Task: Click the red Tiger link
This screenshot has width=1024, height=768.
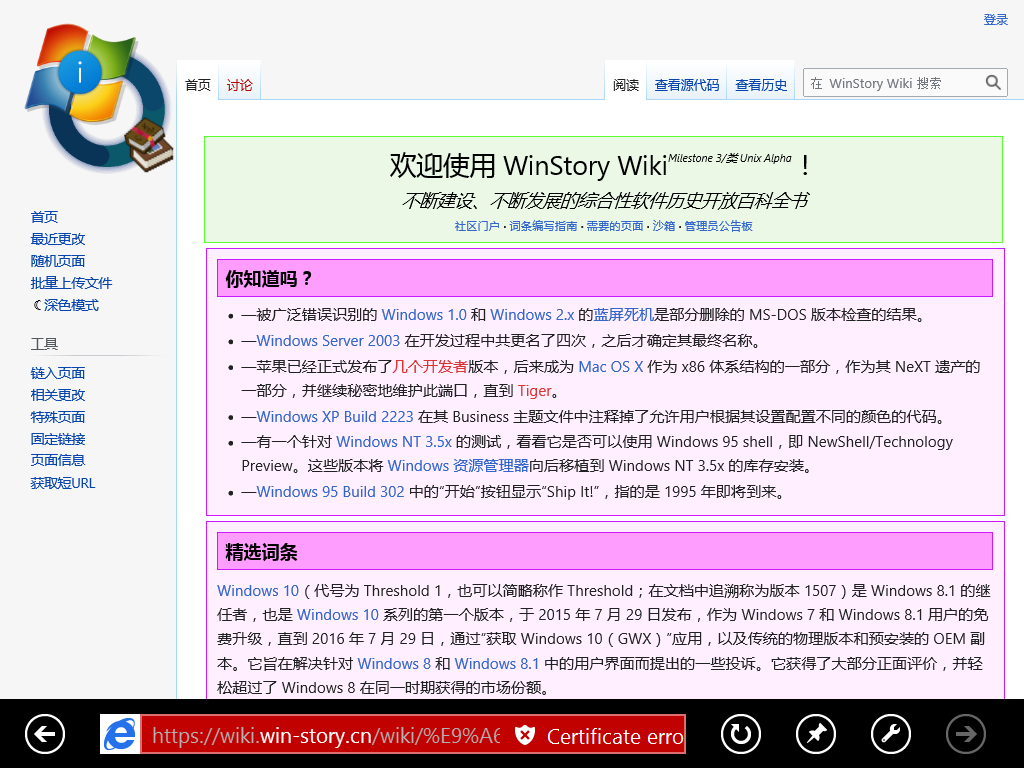Action: [534, 391]
